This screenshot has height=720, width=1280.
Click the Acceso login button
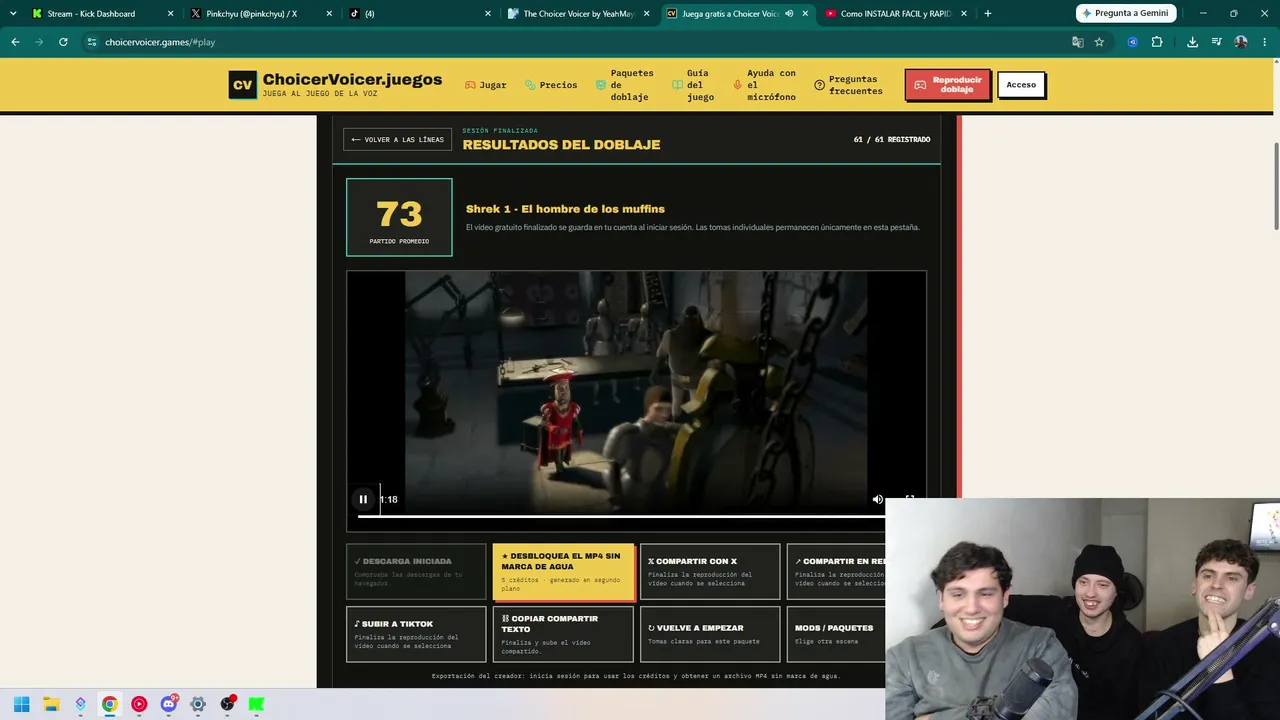point(1021,85)
